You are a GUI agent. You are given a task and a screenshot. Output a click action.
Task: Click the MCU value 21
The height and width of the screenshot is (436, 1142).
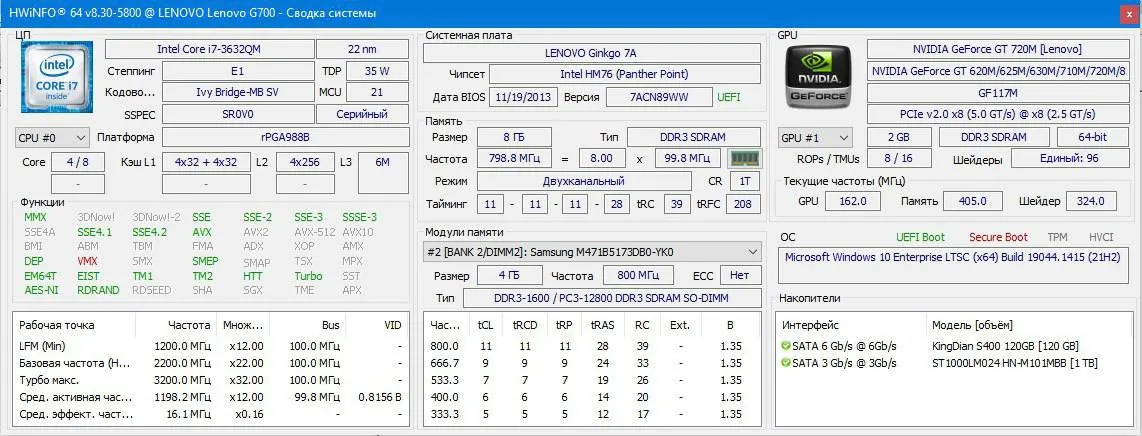click(377, 92)
